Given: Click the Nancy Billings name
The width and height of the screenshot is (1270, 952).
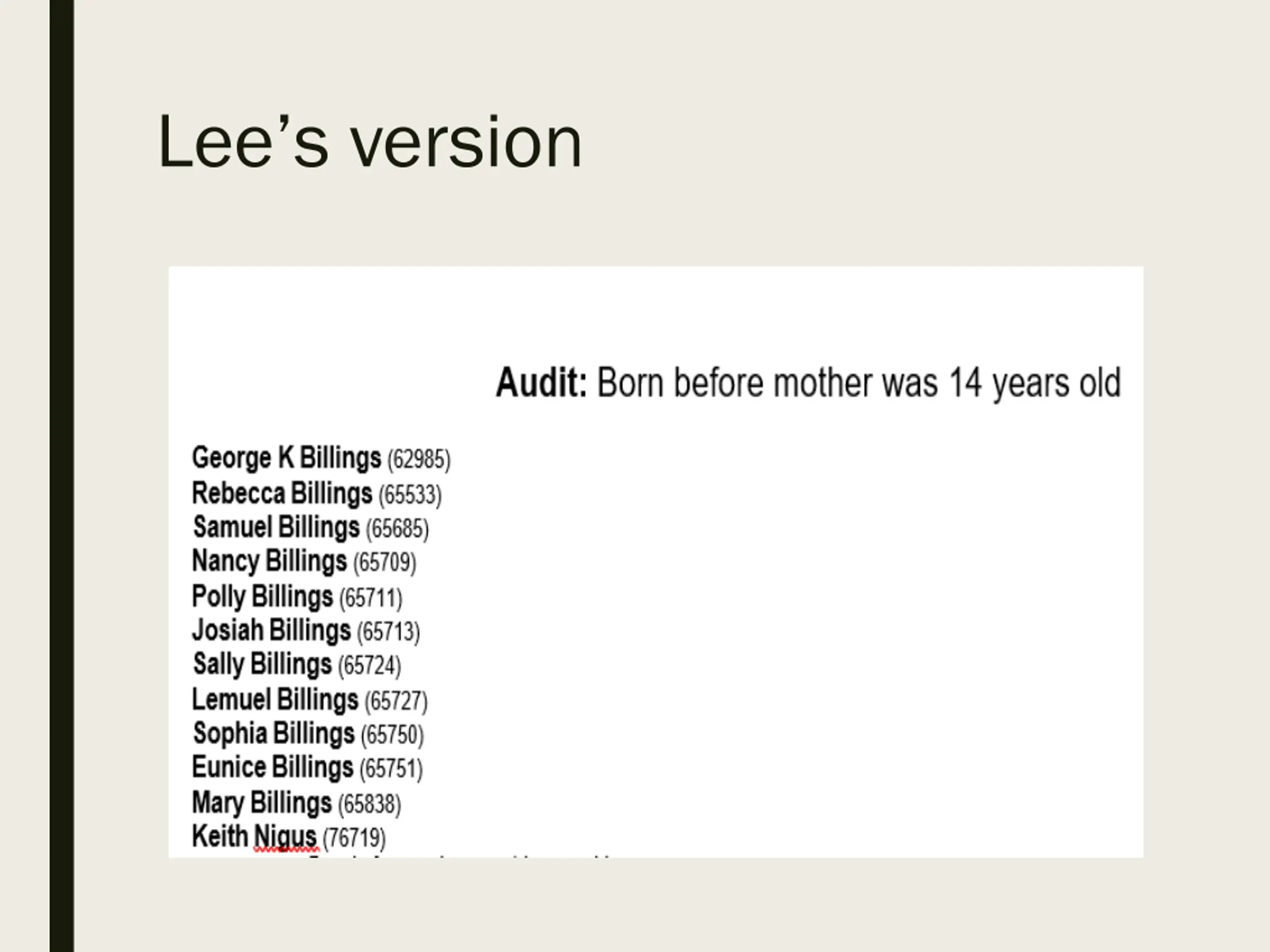Looking at the screenshot, I should (269, 561).
